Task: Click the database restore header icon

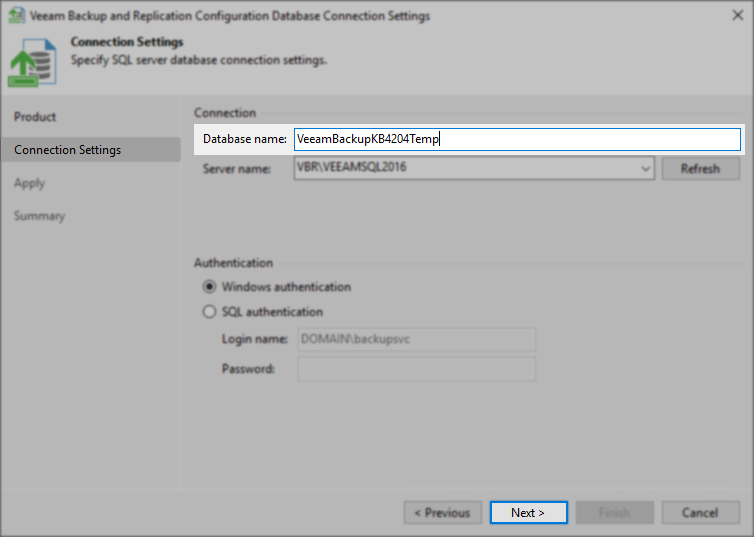Action: pyautogui.click(x=32, y=63)
